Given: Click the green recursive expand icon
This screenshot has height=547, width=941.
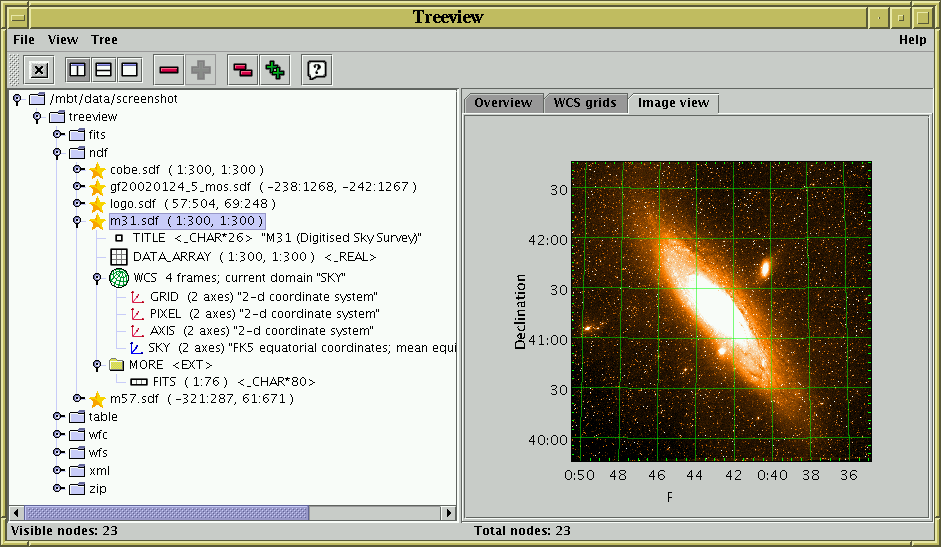Looking at the screenshot, I should coord(274,70).
